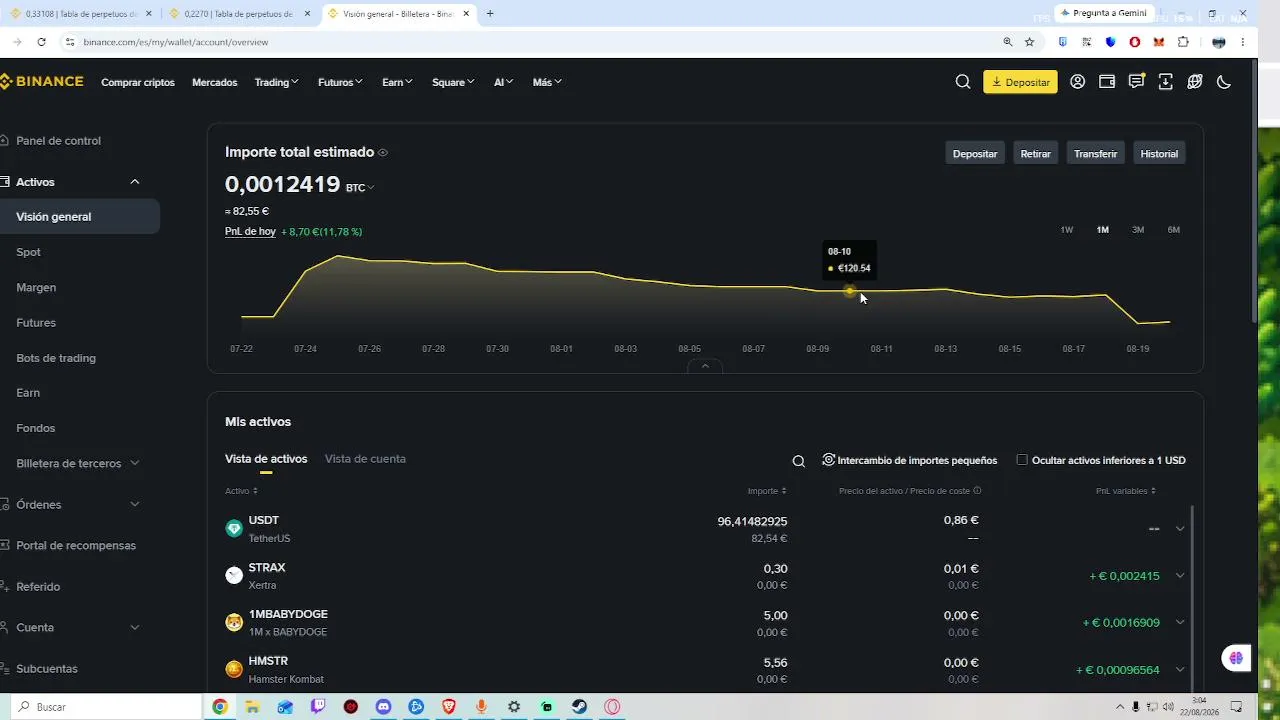1280x720 pixels.
Task: Sort assets by the Importe column
Action: point(767,491)
